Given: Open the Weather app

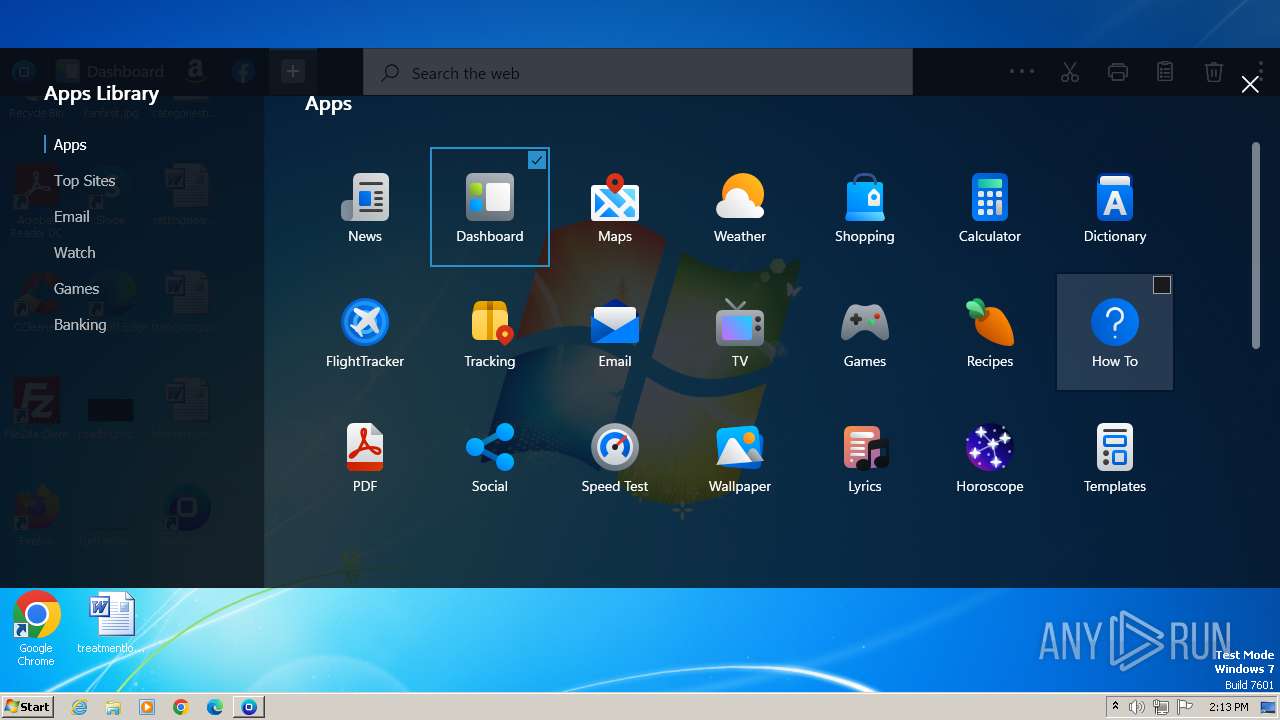Looking at the screenshot, I should [x=740, y=208].
